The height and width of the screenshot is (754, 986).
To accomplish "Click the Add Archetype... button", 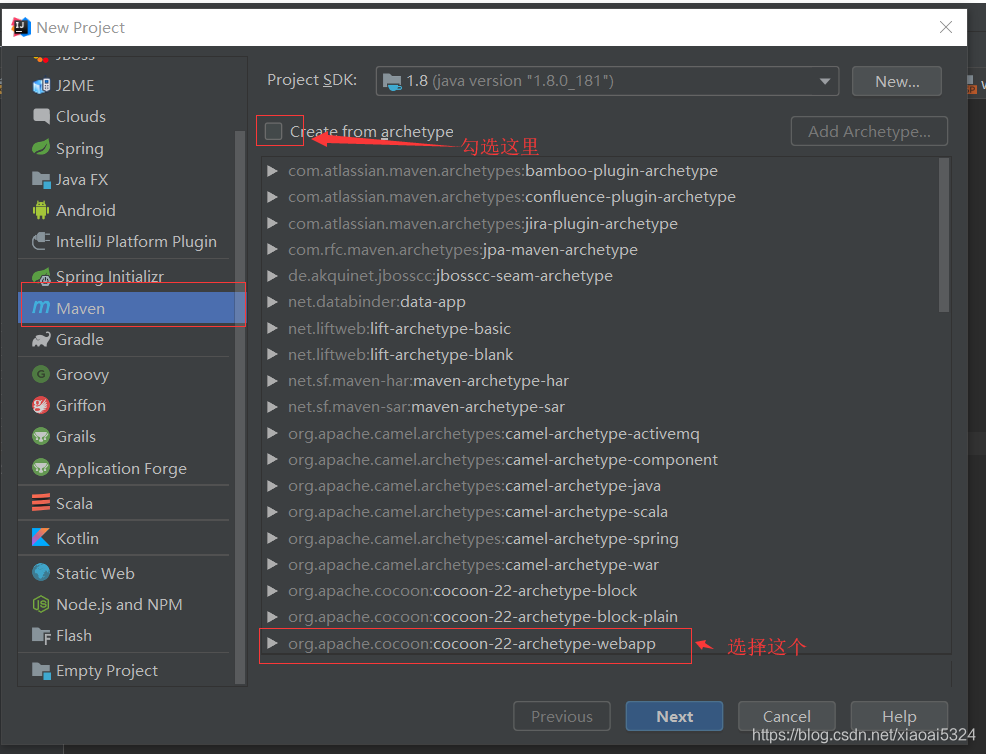I will [869, 131].
